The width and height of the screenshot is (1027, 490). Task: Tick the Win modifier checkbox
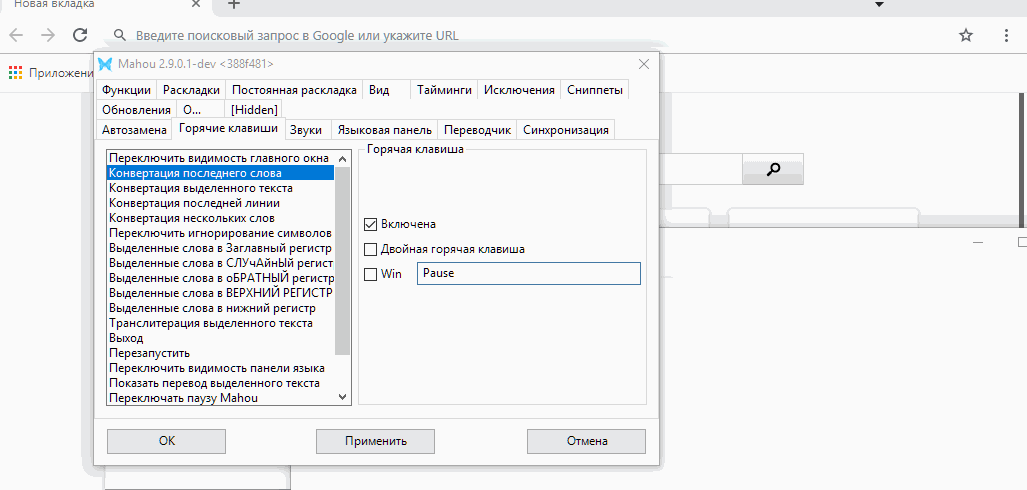(371, 274)
